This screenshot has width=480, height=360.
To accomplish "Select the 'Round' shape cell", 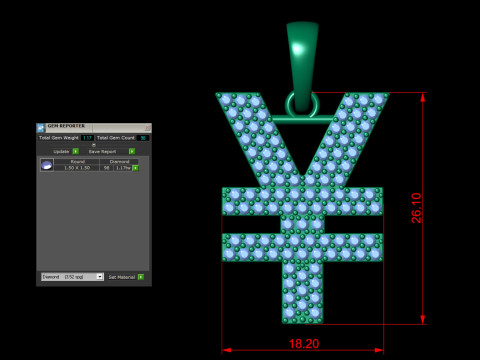I will click(x=77, y=162).
